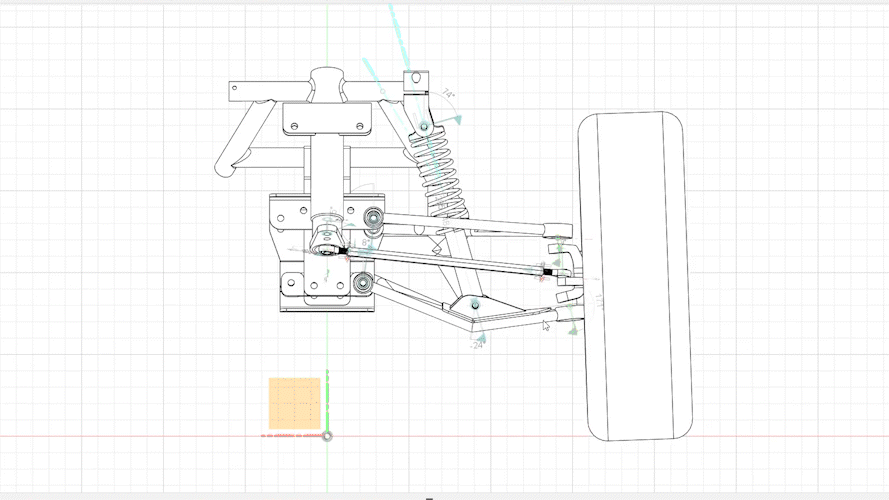
Task: Select the 74° angle dimension label
Action: pos(447,95)
